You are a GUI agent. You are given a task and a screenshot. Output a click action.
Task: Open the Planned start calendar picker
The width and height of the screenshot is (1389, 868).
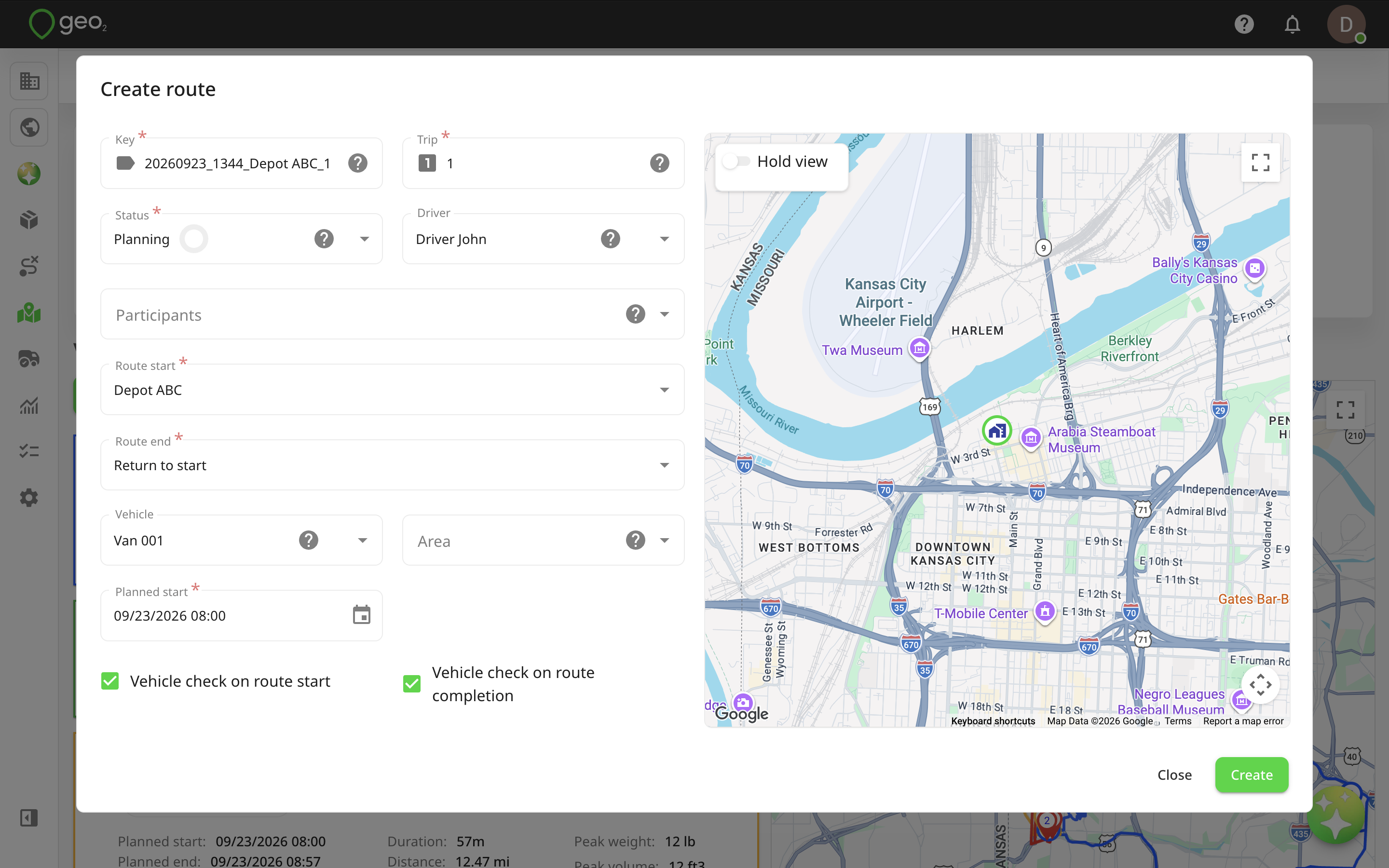click(362, 615)
